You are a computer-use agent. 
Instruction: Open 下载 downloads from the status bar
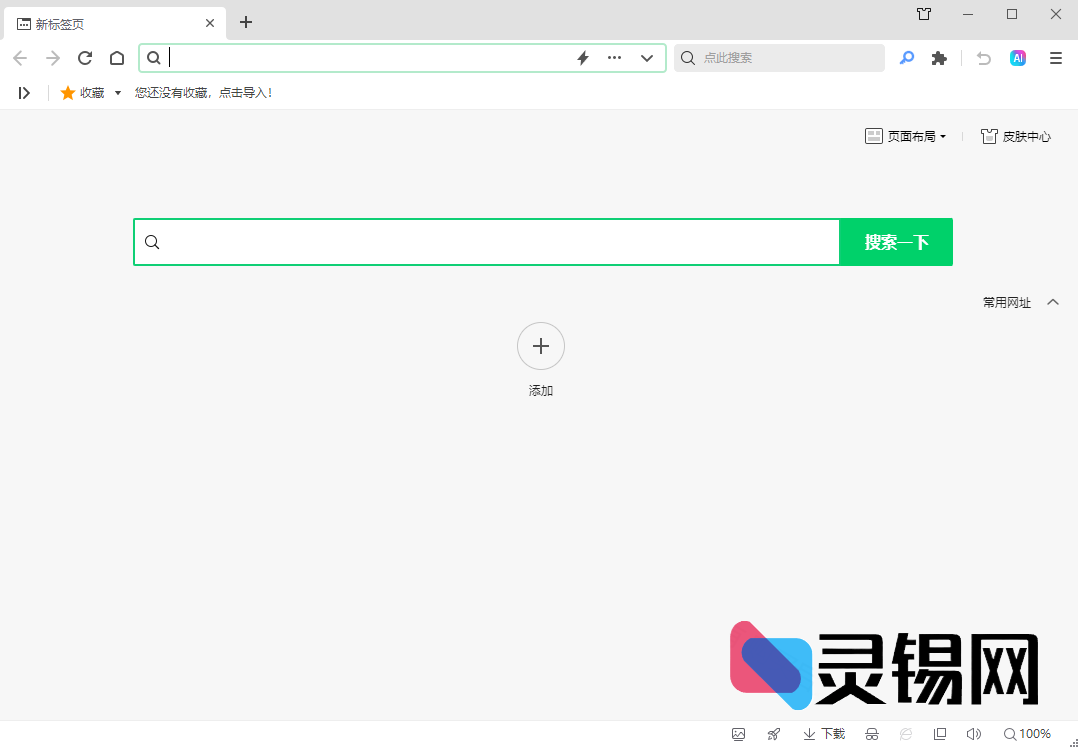point(822,733)
